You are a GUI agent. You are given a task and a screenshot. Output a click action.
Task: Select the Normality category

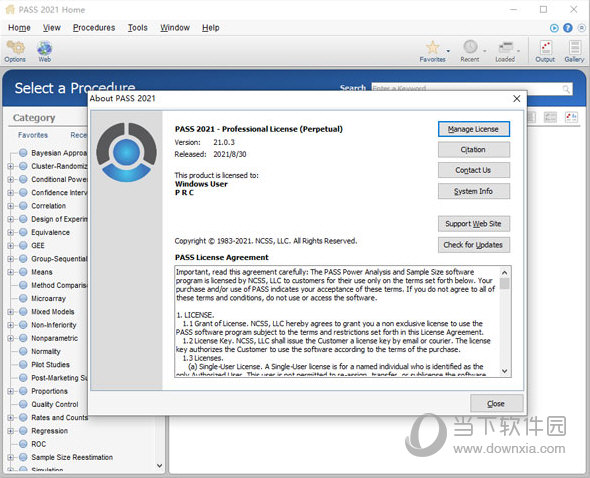click(46, 352)
